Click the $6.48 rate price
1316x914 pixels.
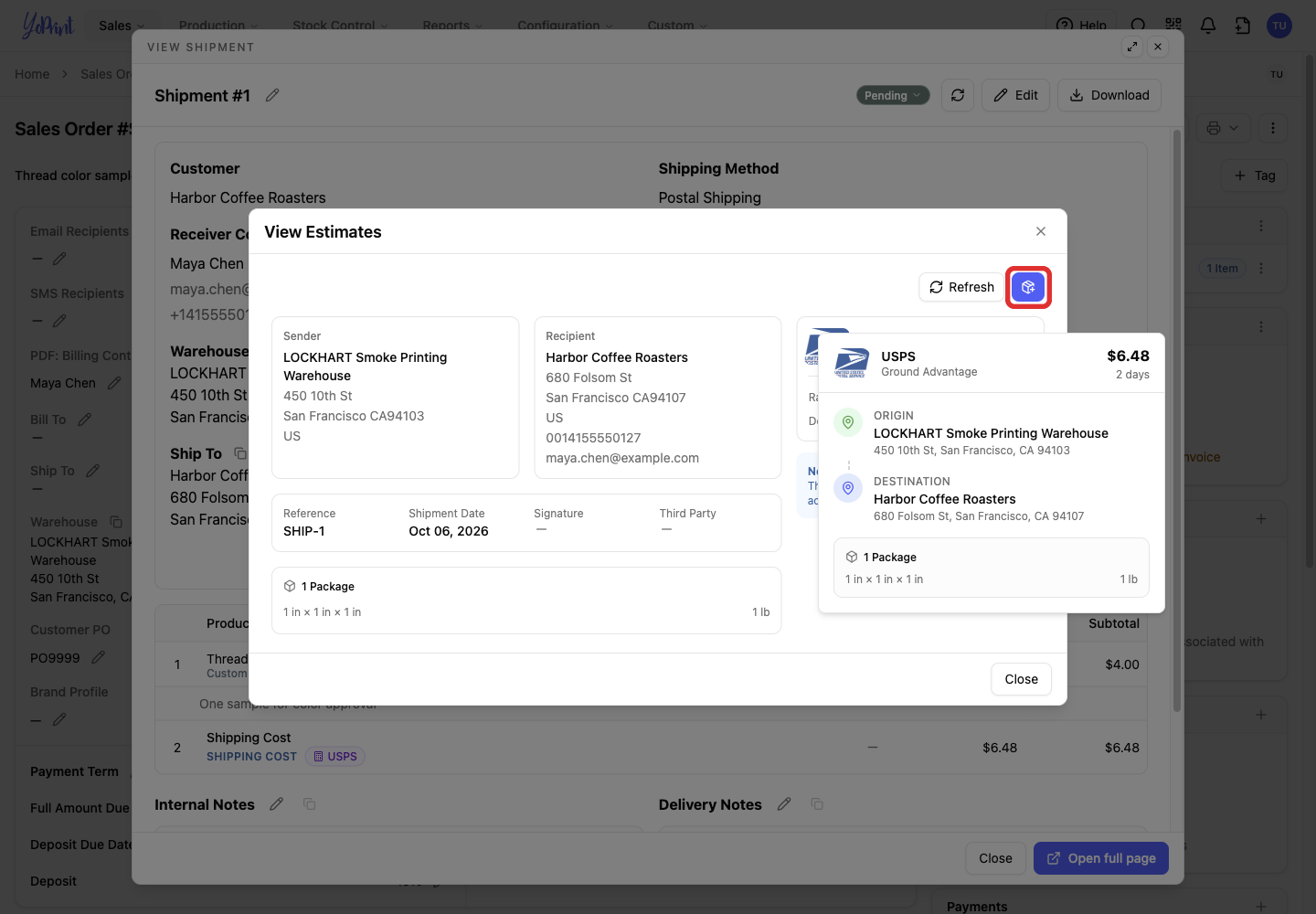coord(1128,356)
